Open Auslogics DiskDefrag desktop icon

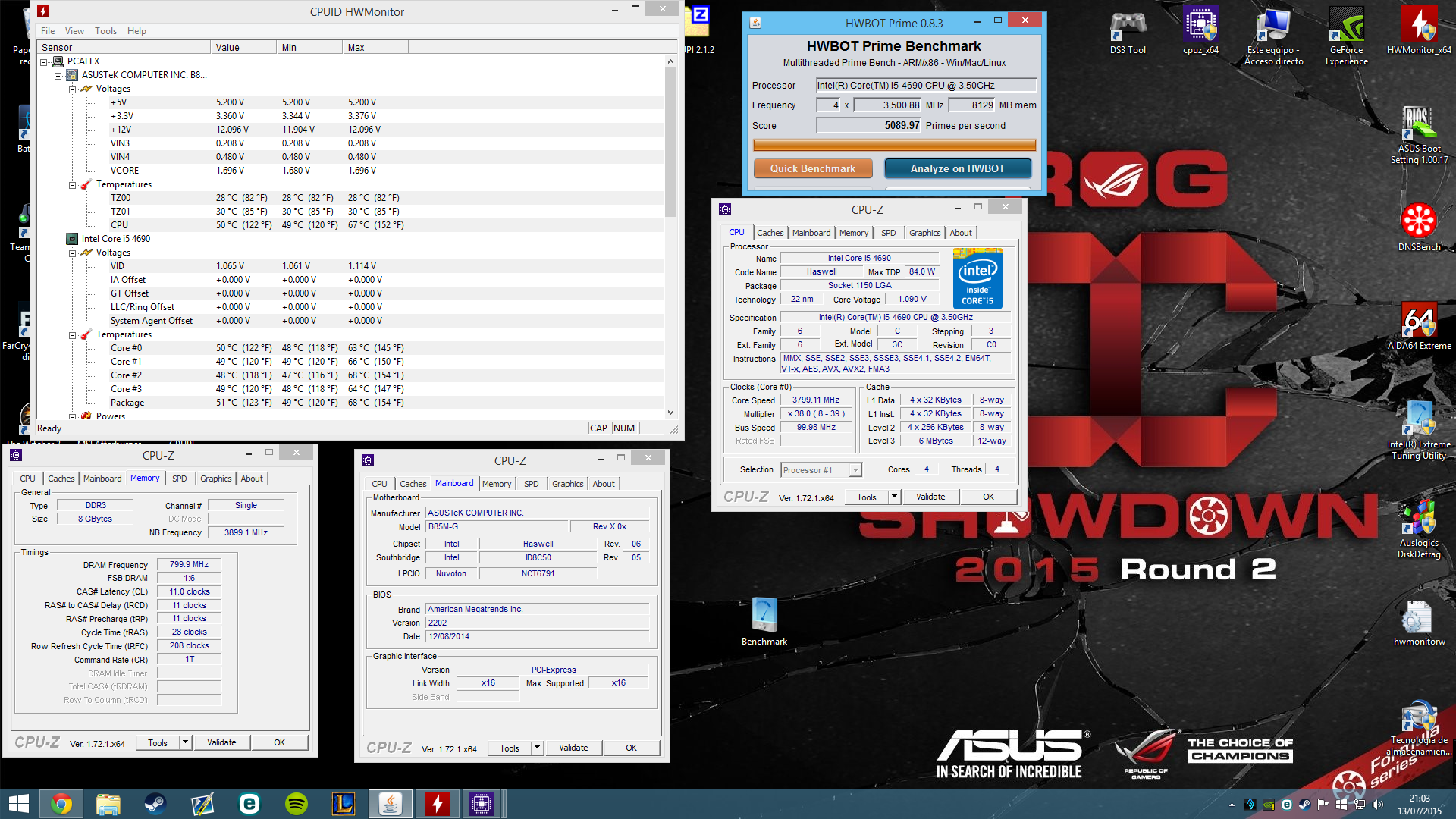click(1419, 529)
